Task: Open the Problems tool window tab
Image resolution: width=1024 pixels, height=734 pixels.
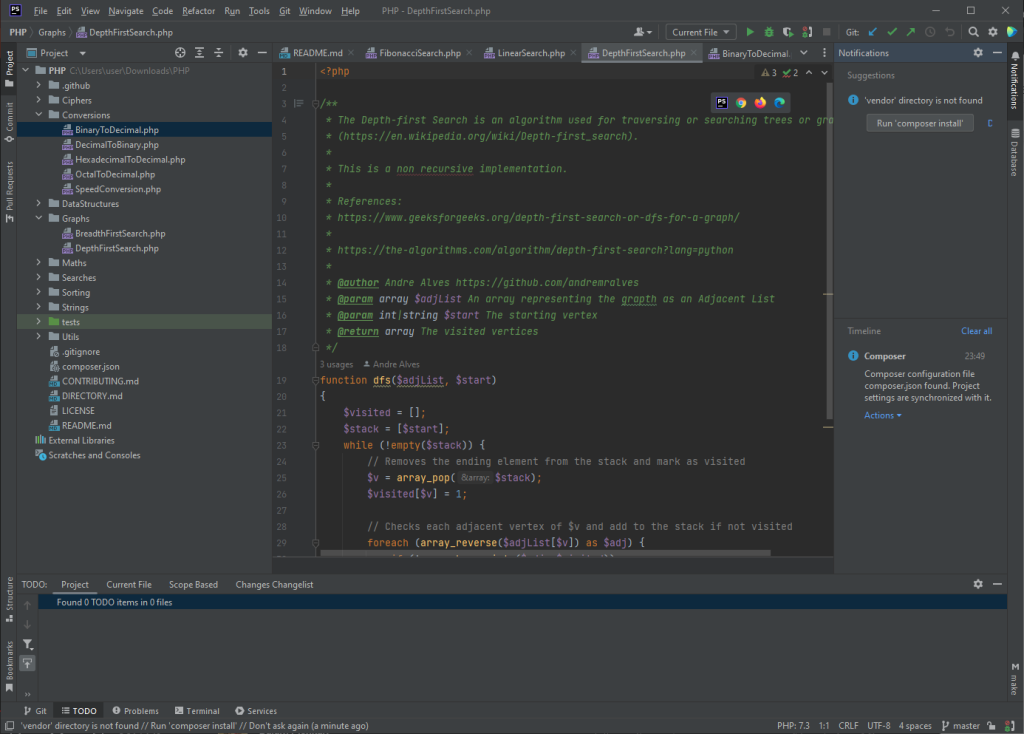Action: coord(135,711)
